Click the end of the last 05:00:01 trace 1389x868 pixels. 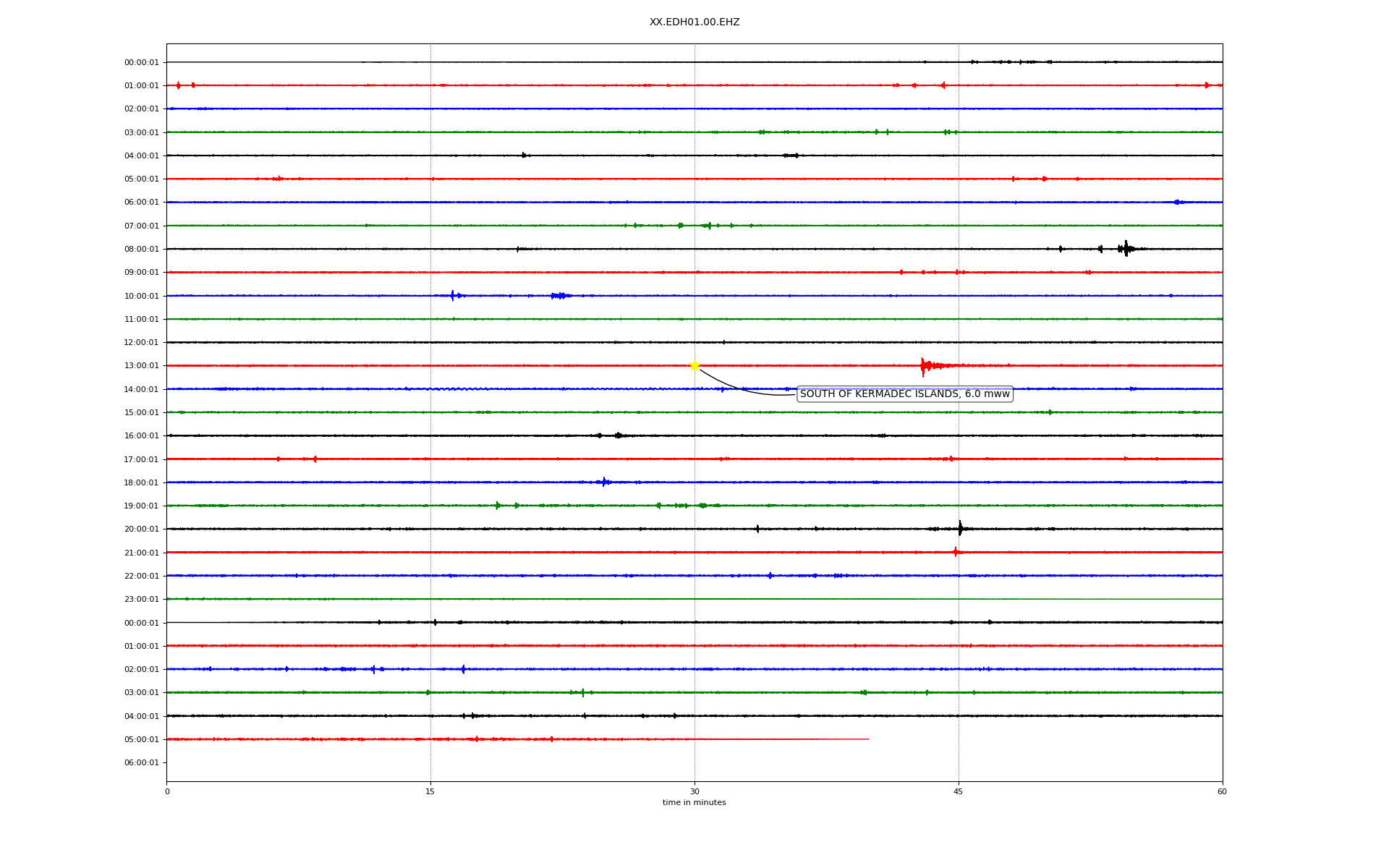point(867,739)
